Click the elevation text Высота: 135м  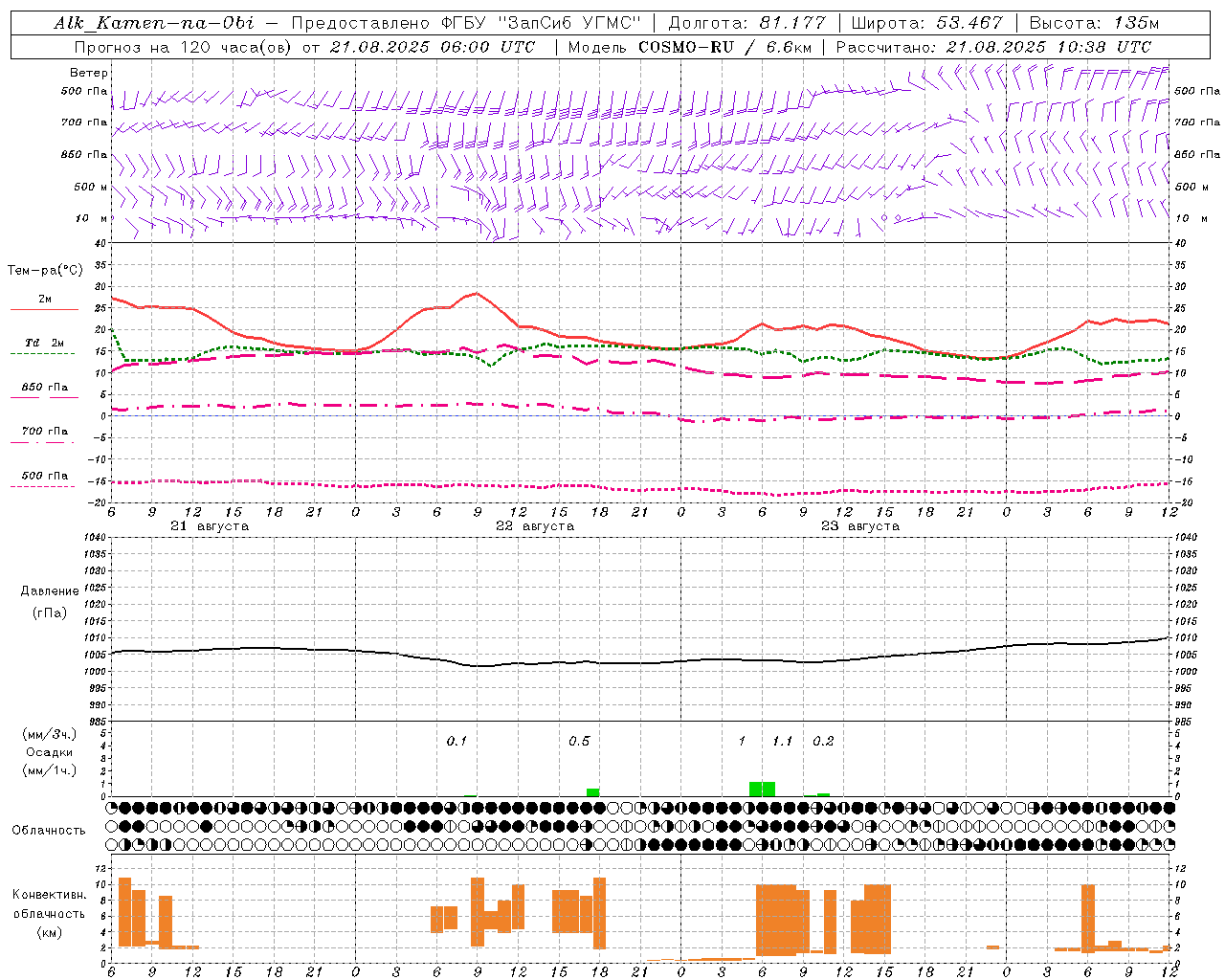pyautogui.click(x=1094, y=23)
